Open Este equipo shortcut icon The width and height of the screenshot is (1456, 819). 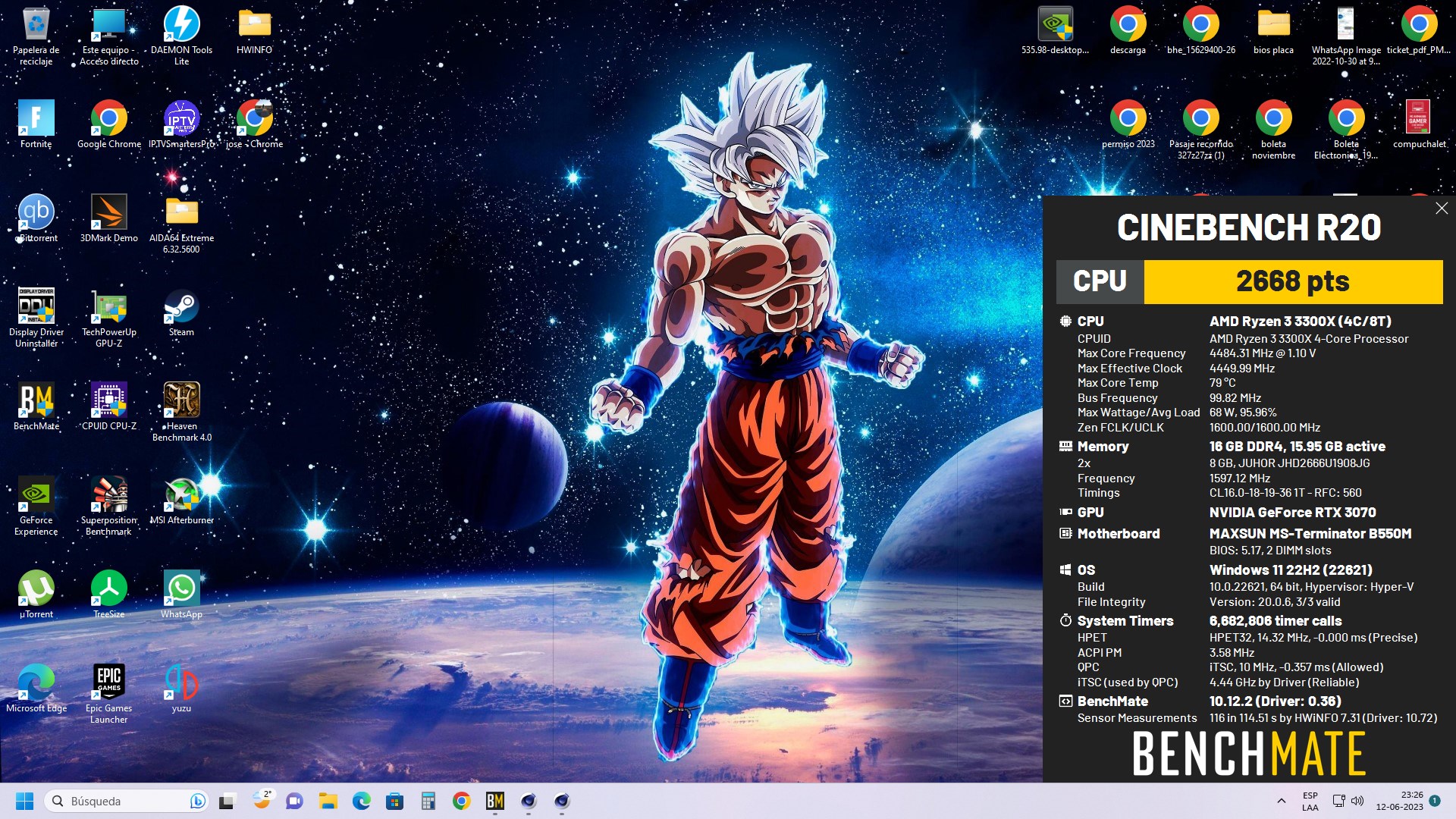click(109, 36)
